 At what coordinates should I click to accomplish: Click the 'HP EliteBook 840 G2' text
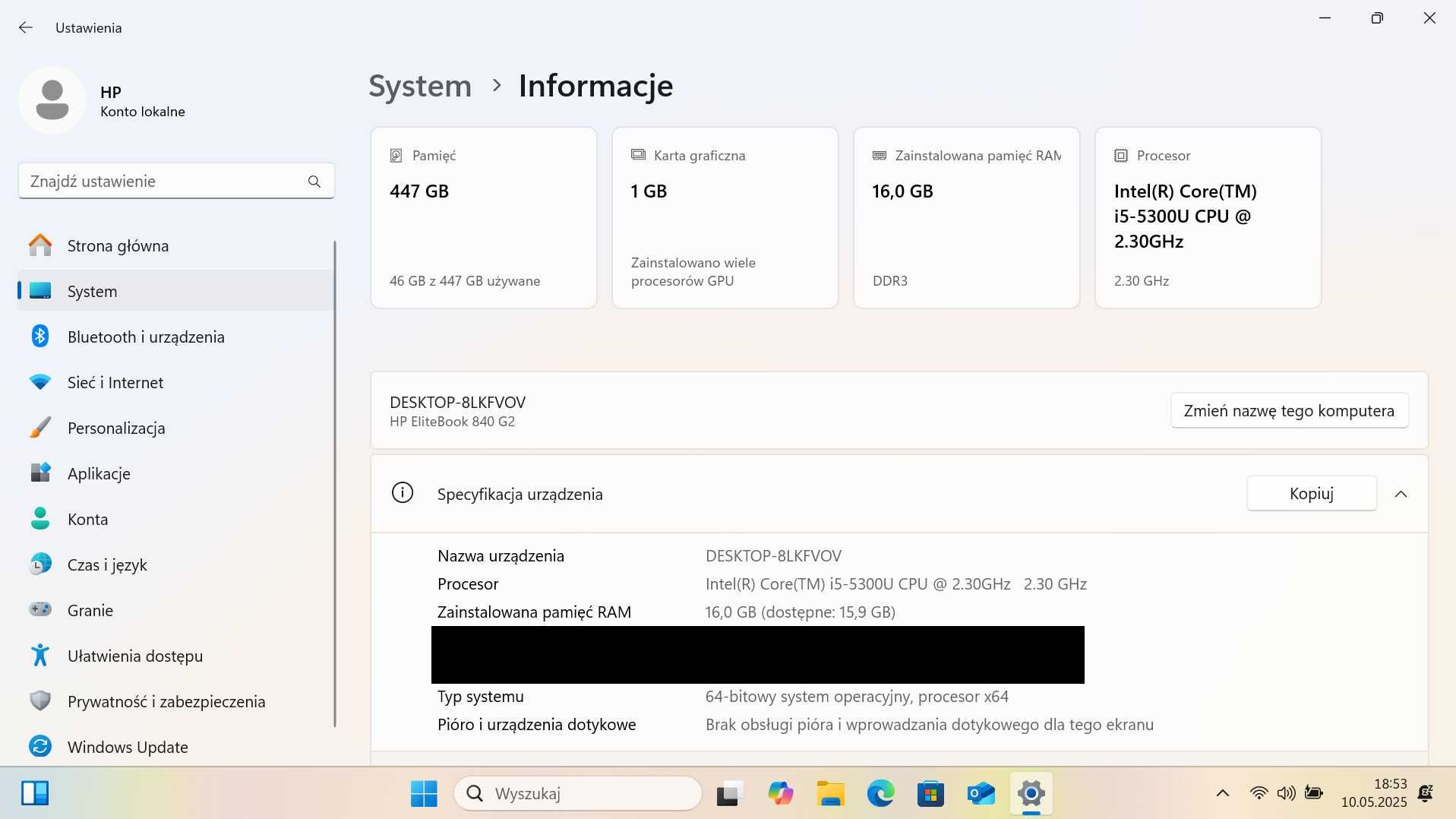pyautogui.click(x=452, y=422)
